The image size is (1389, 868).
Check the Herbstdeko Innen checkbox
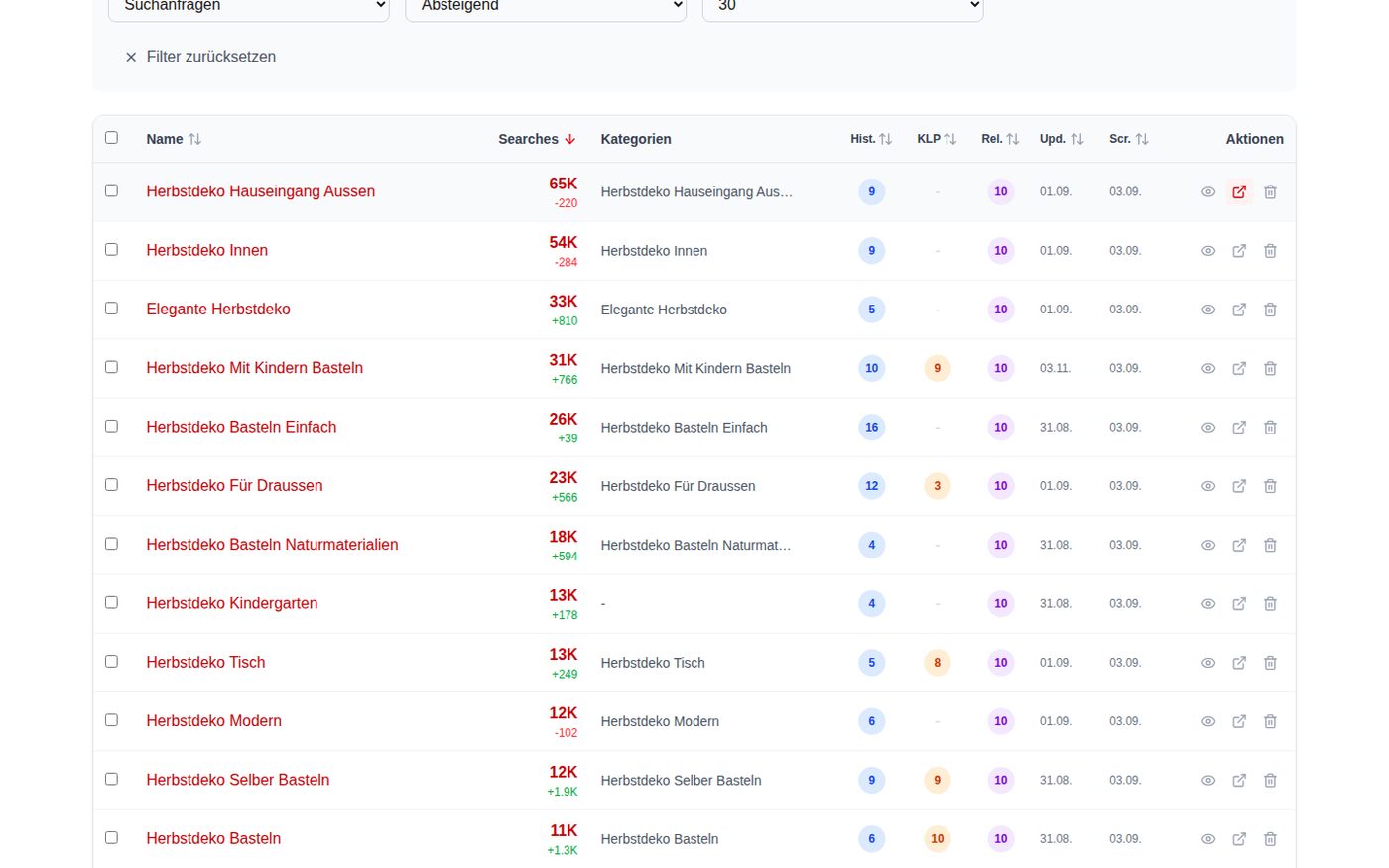click(x=111, y=249)
